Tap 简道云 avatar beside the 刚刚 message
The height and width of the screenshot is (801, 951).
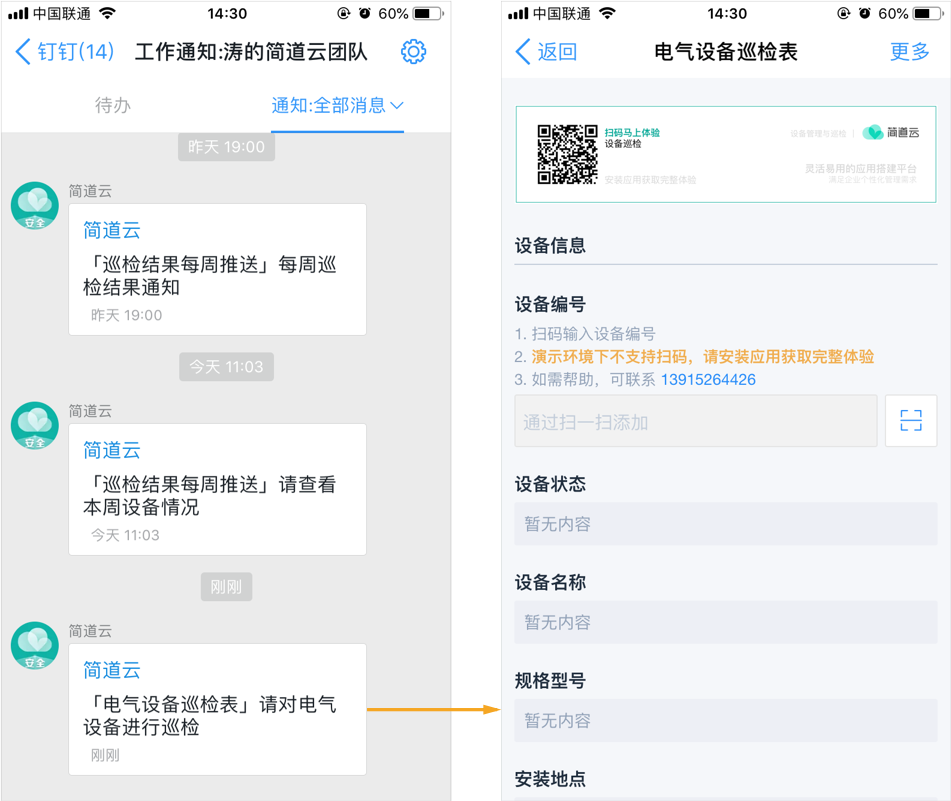point(35,646)
